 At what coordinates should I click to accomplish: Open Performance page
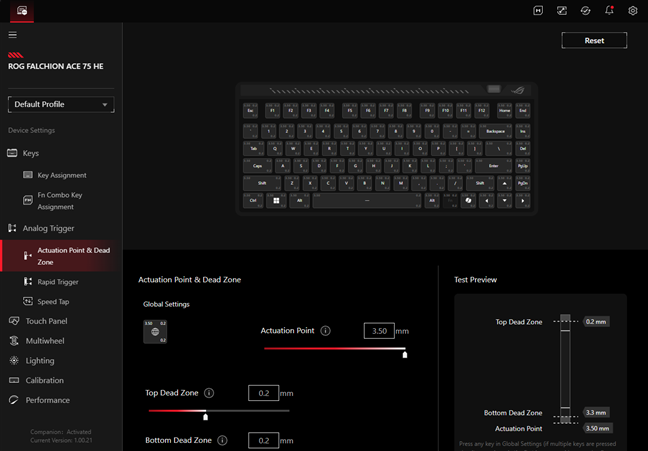coord(48,400)
